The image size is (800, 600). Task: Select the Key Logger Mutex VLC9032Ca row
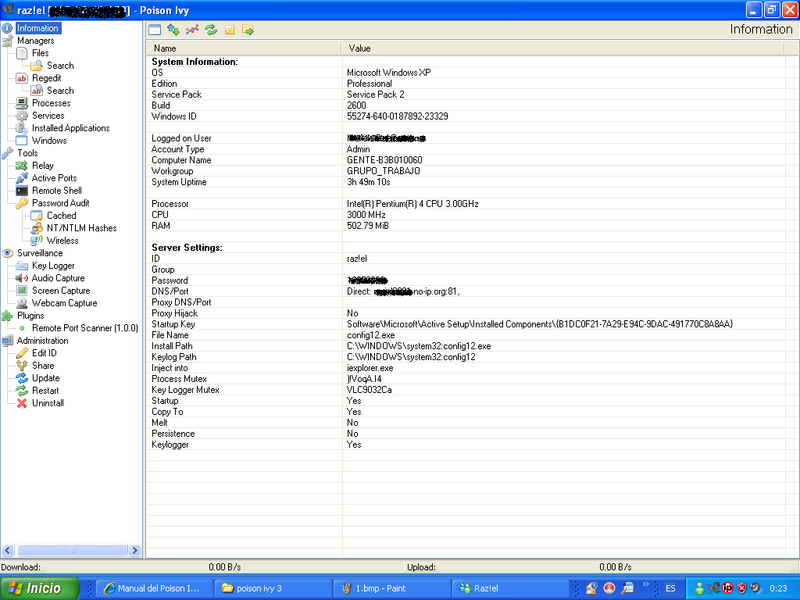coord(465,390)
